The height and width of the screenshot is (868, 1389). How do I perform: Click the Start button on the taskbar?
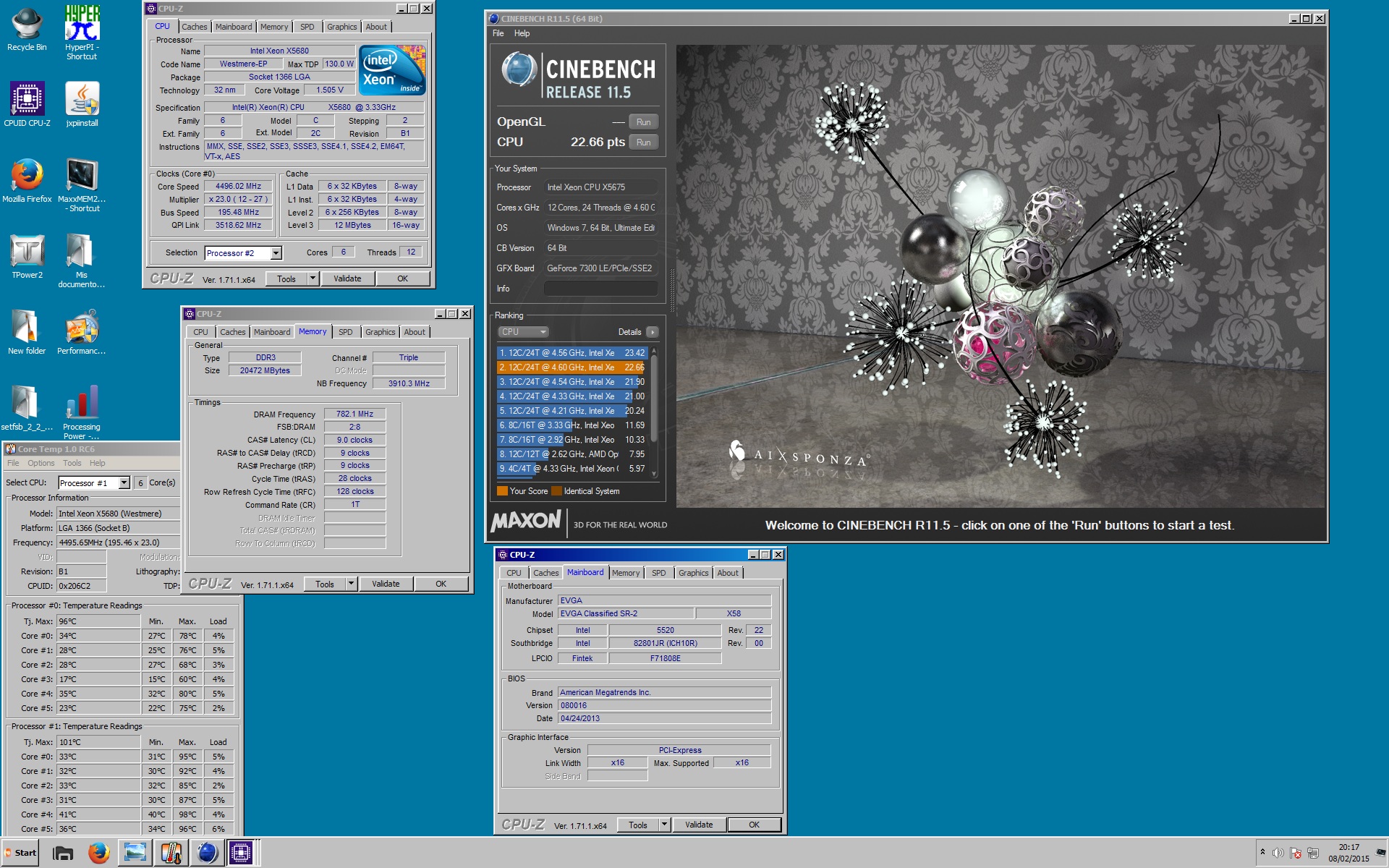[x=20, y=853]
